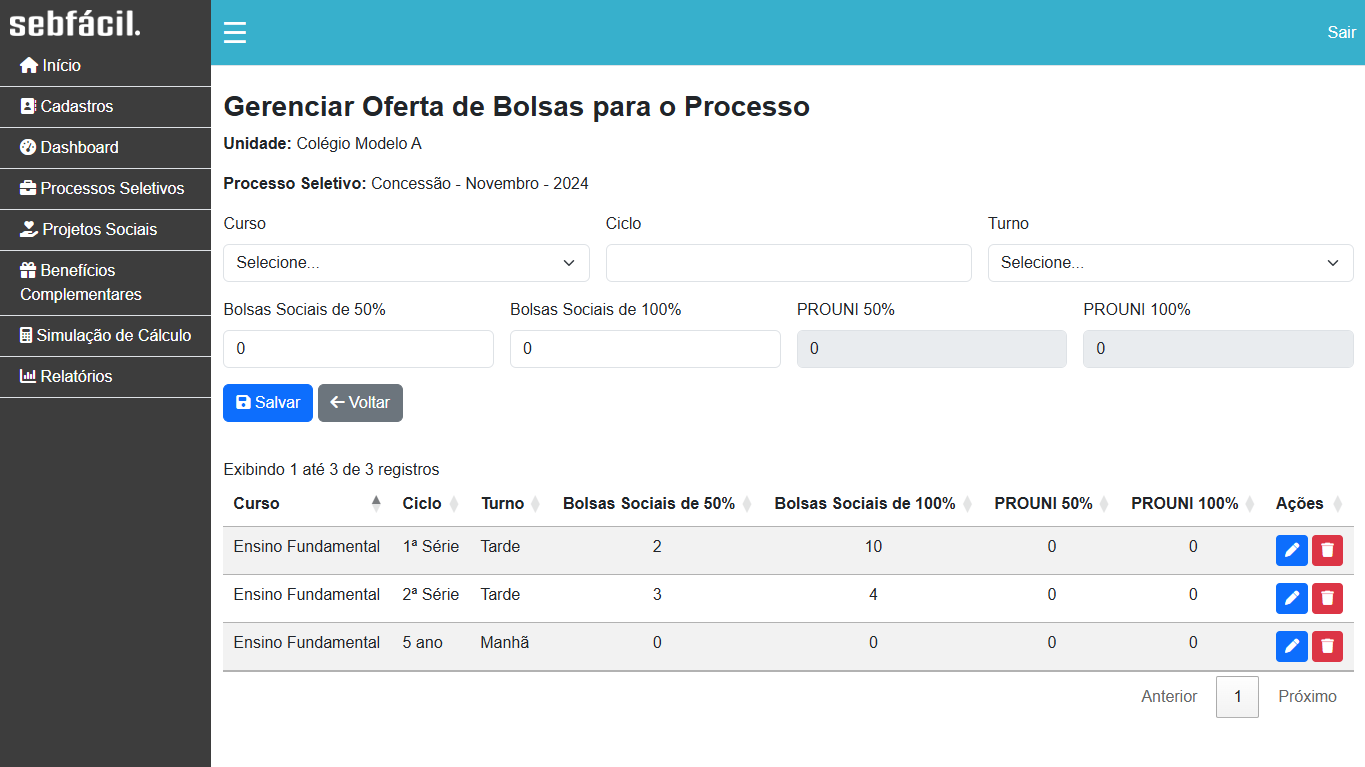
Task: Delete the 2ª Série row with trash icon
Action: (1327, 598)
